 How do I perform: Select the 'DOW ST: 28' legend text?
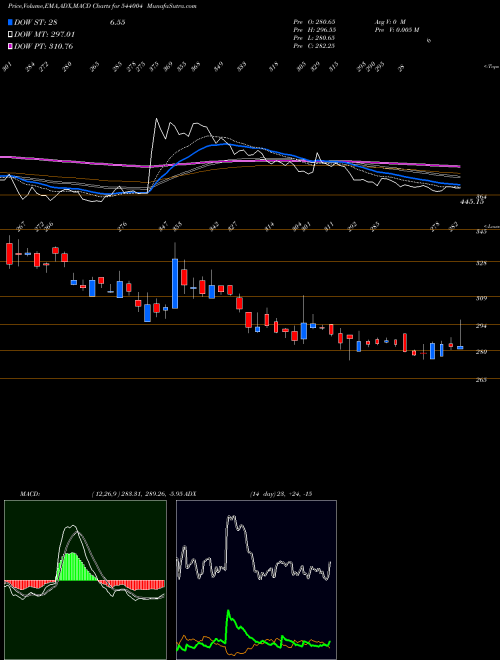tap(36, 23)
